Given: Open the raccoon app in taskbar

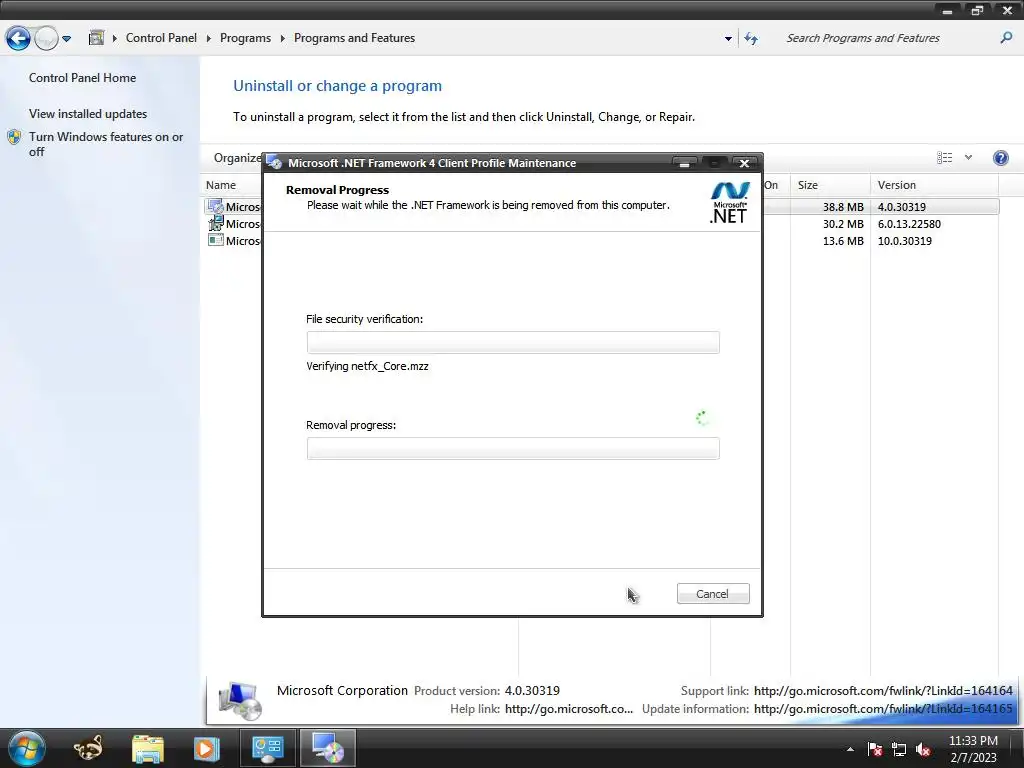Looking at the screenshot, I should coord(88,748).
